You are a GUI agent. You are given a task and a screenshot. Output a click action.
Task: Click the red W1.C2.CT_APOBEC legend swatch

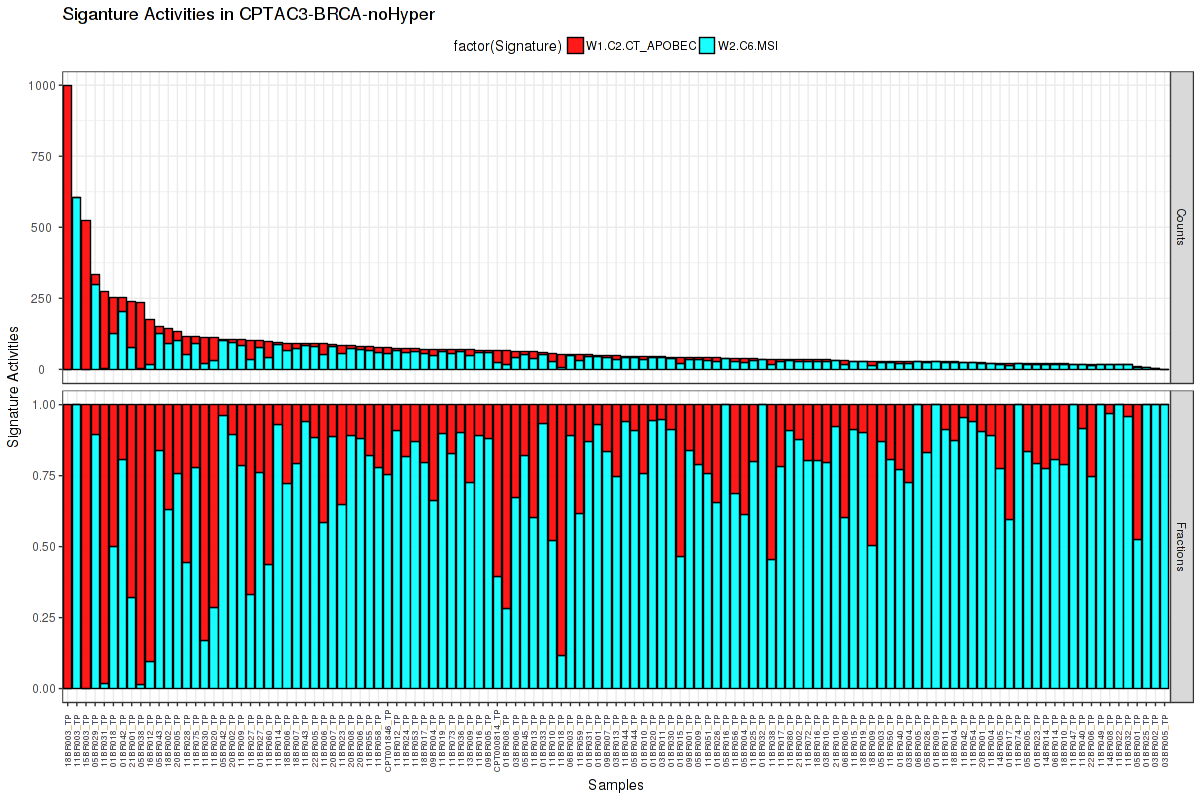pos(575,45)
